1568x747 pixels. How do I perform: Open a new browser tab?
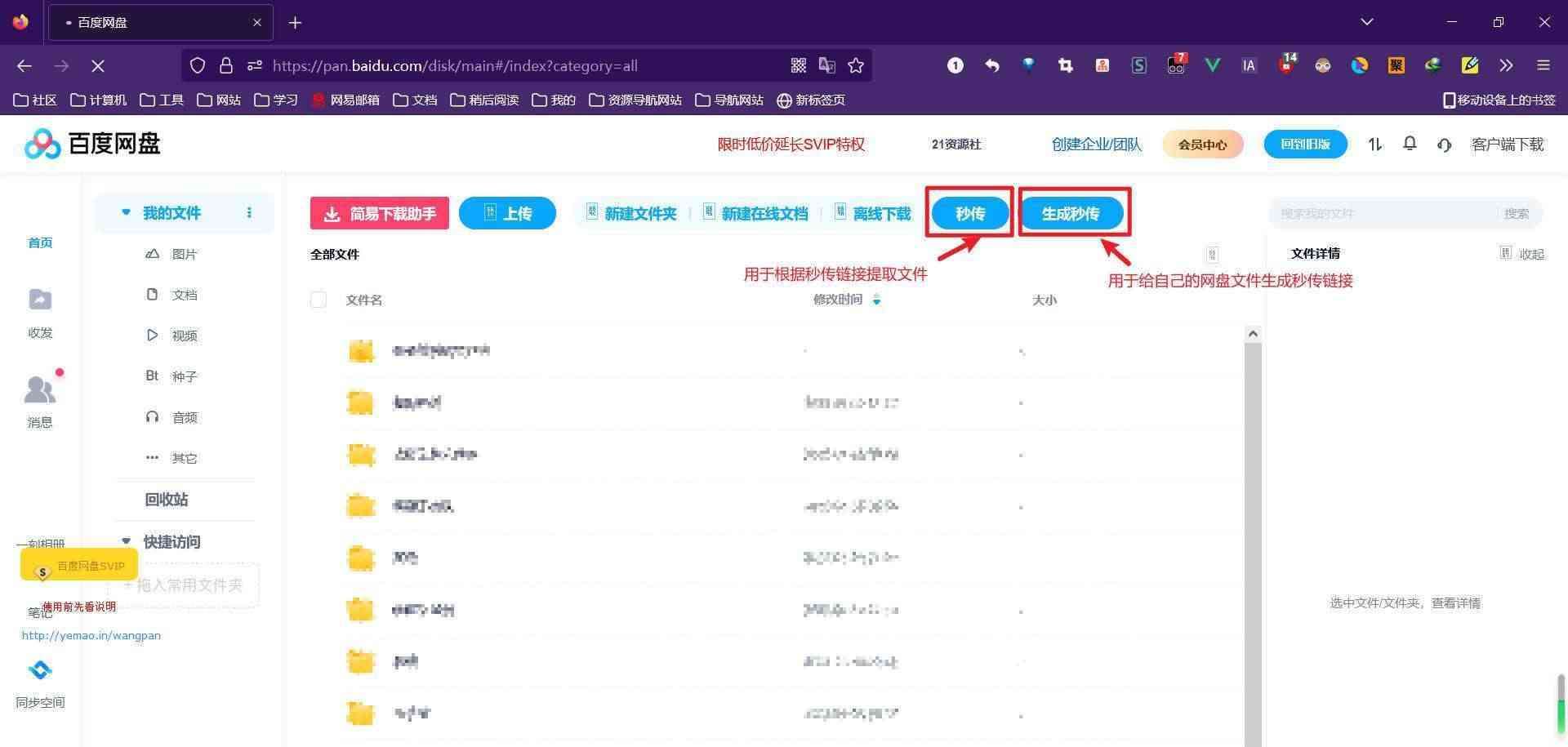tap(296, 23)
